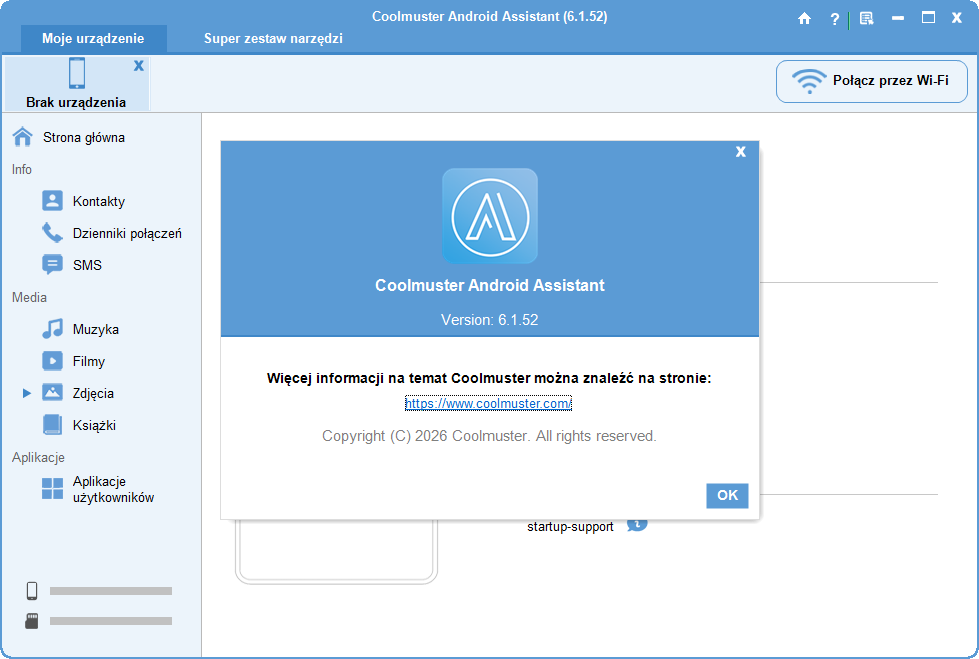Image resolution: width=979 pixels, height=659 pixels.
Task: Click the Kontakty person icon
Action: coord(52,201)
